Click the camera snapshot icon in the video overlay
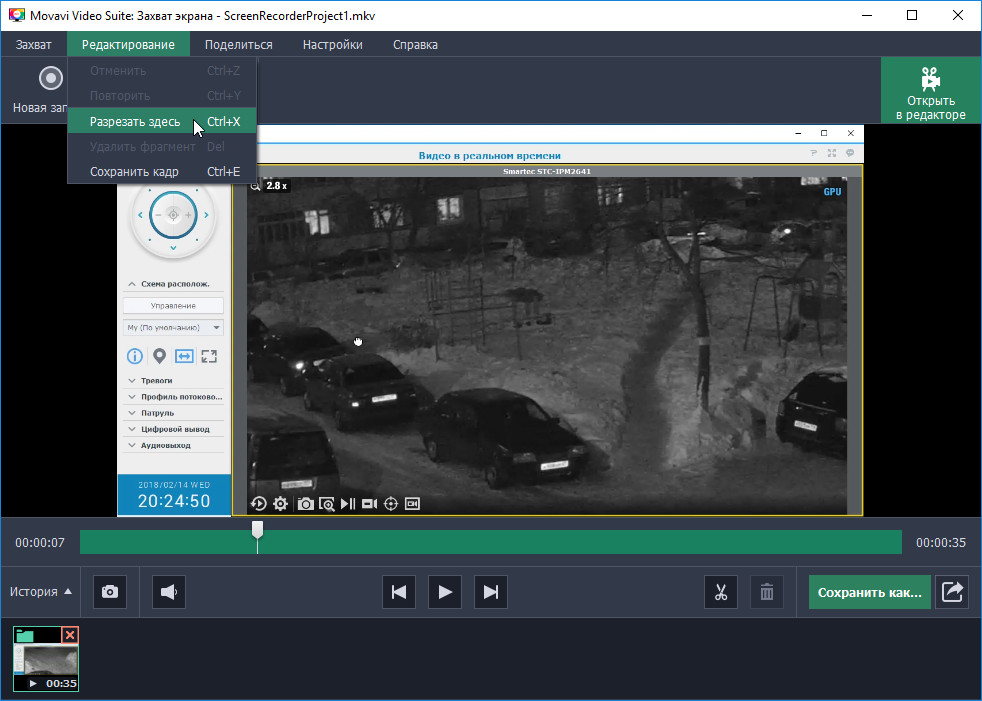982x701 pixels. click(x=306, y=504)
